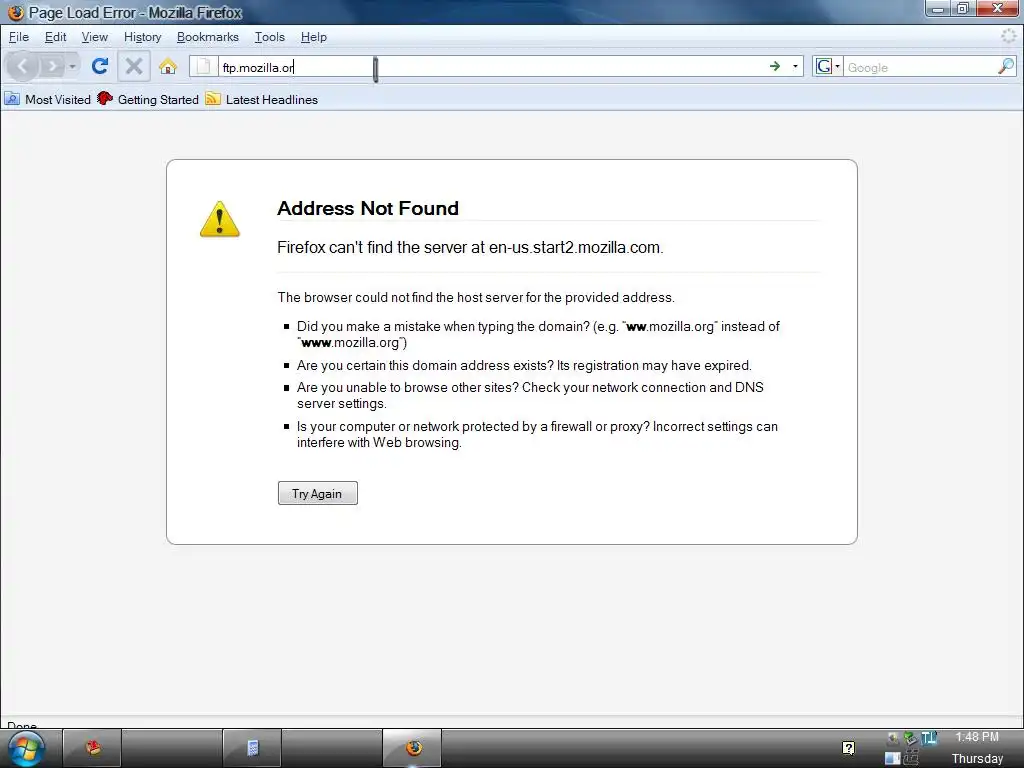Click the Back navigation arrow
This screenshot has width=1024, height=768.
coord(23,66)
